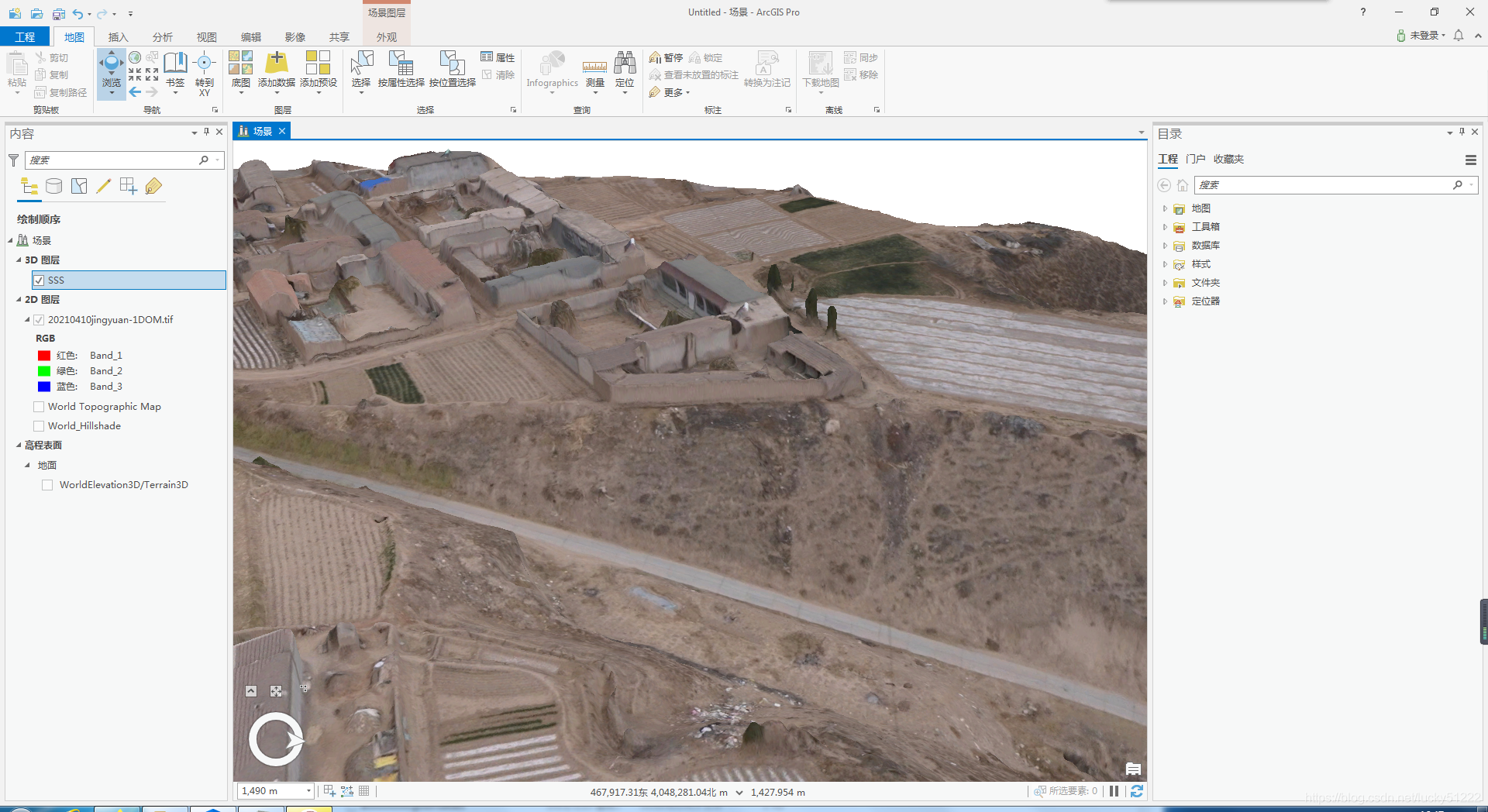Image resolution: width=1488 pixels, height=812 pixels.
Task: Open the Infographics tool
Action: [x=553, y=71]
